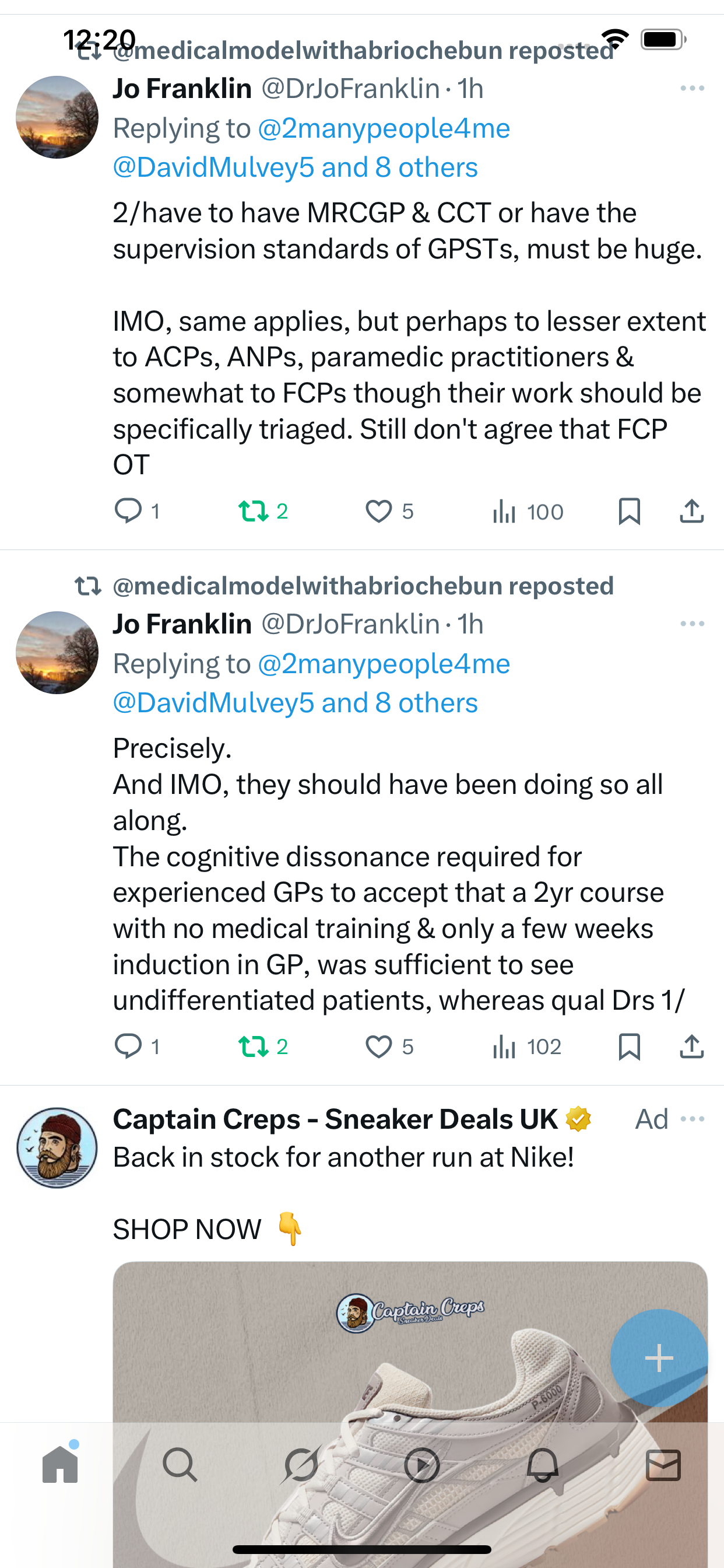Screen dimensions: 724x1568
Task: Reply to the MRCGP & CCT tweet
Action: coord(128,510)
